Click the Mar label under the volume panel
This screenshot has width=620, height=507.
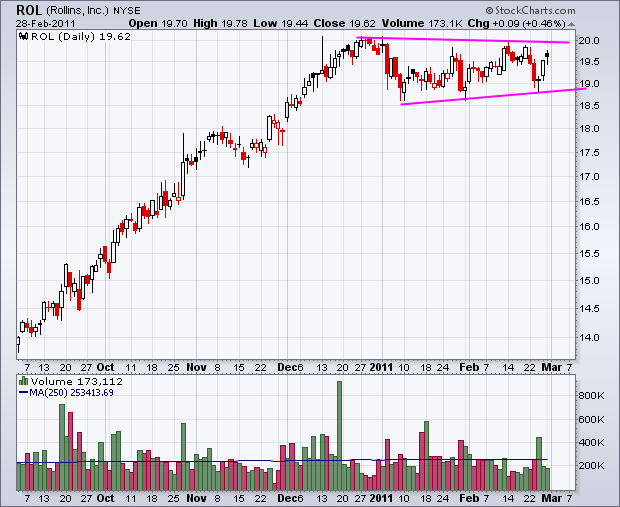[x=552, y=498]
